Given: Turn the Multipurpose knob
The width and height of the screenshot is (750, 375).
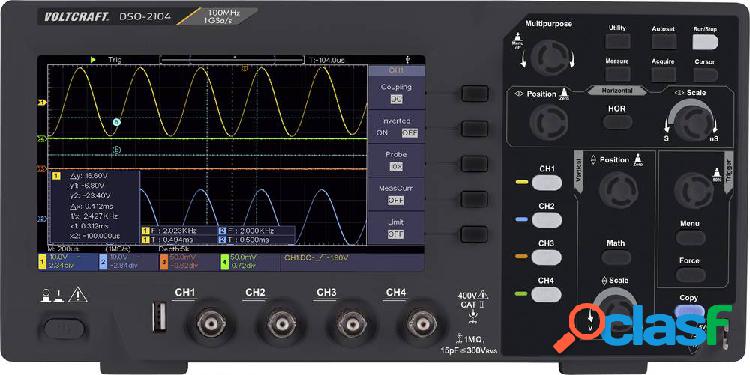Looking at the screenshot, I should tap(549, 58).
